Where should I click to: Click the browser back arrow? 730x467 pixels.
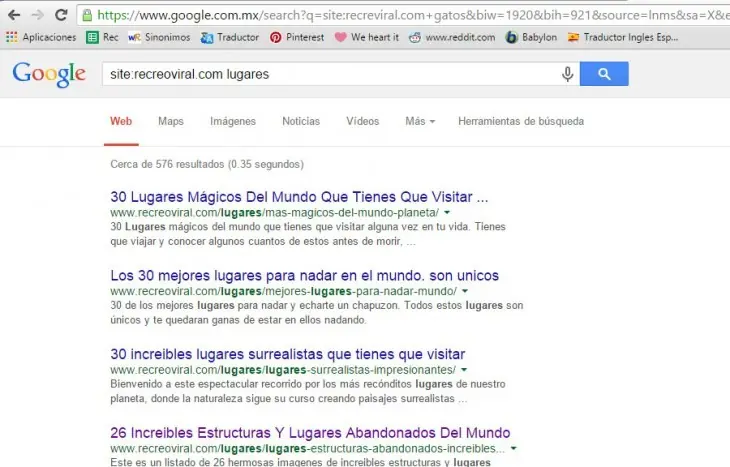click(x=14, y=15)
